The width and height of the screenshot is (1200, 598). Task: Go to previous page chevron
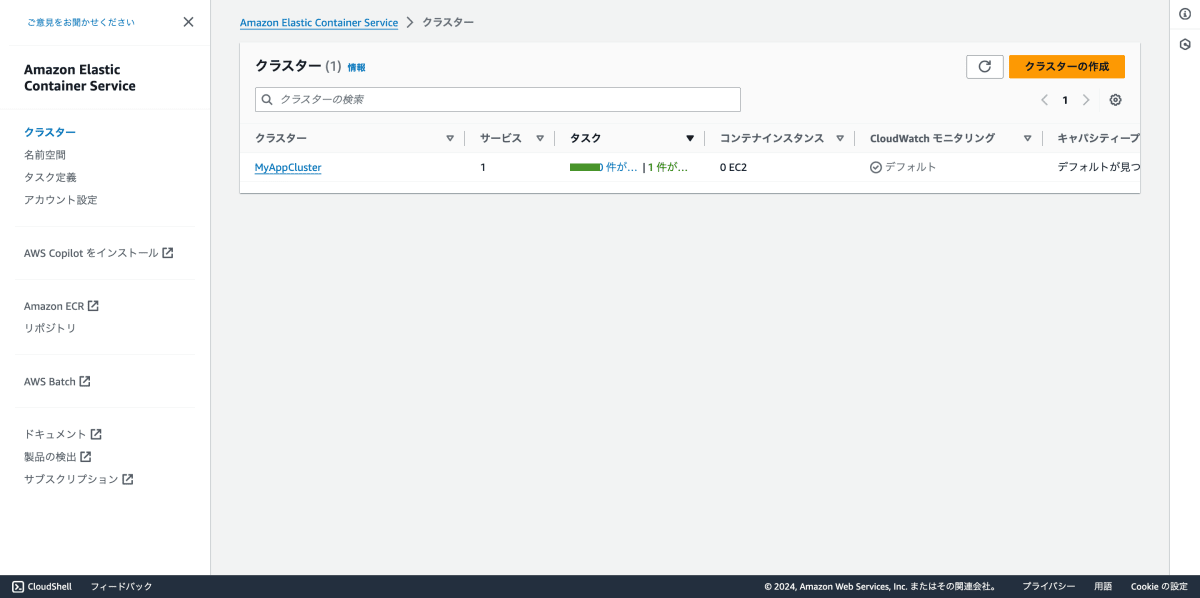1044,100
